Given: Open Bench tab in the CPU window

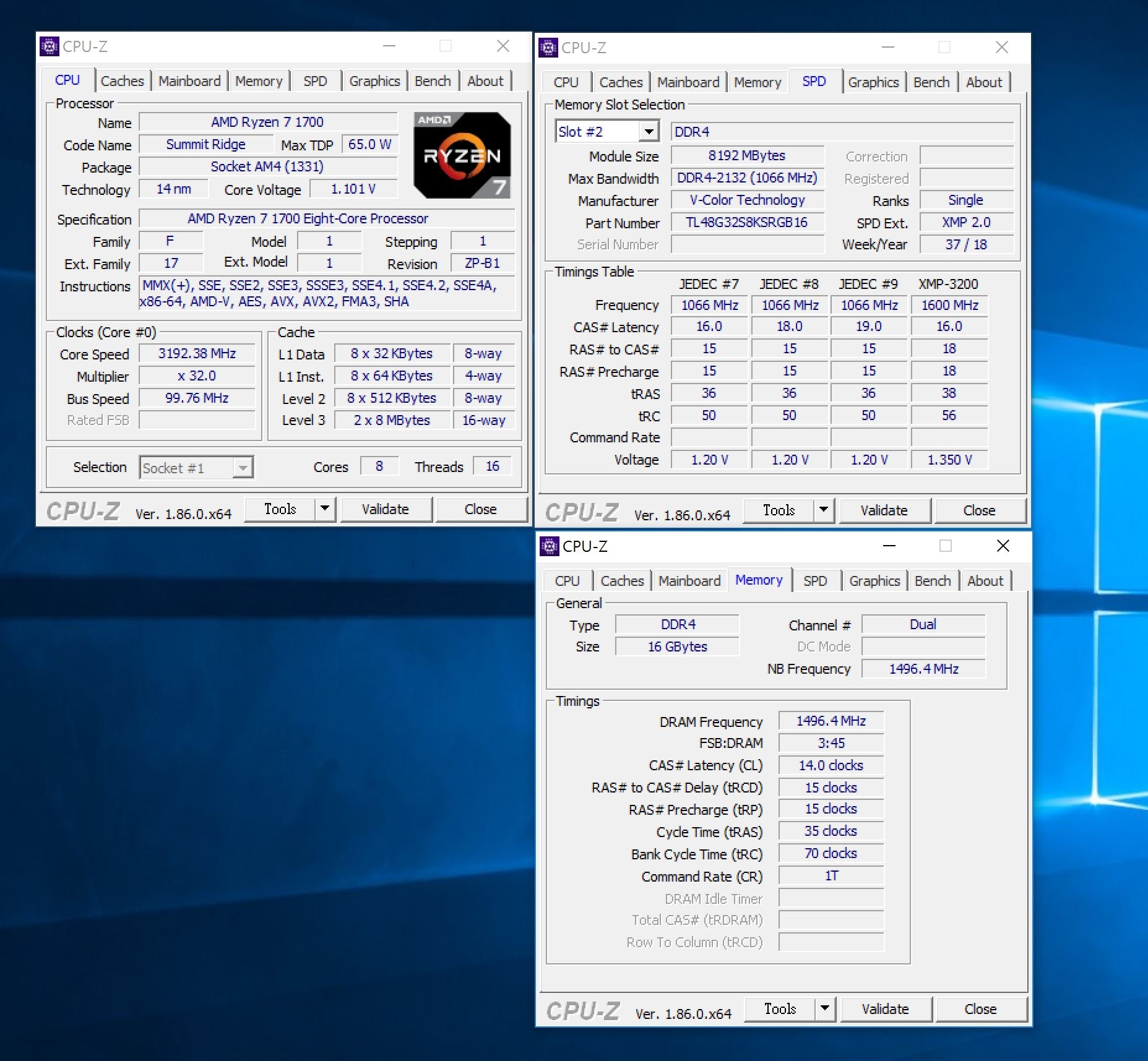Looking at the screenshot, I should coord(433,81).
